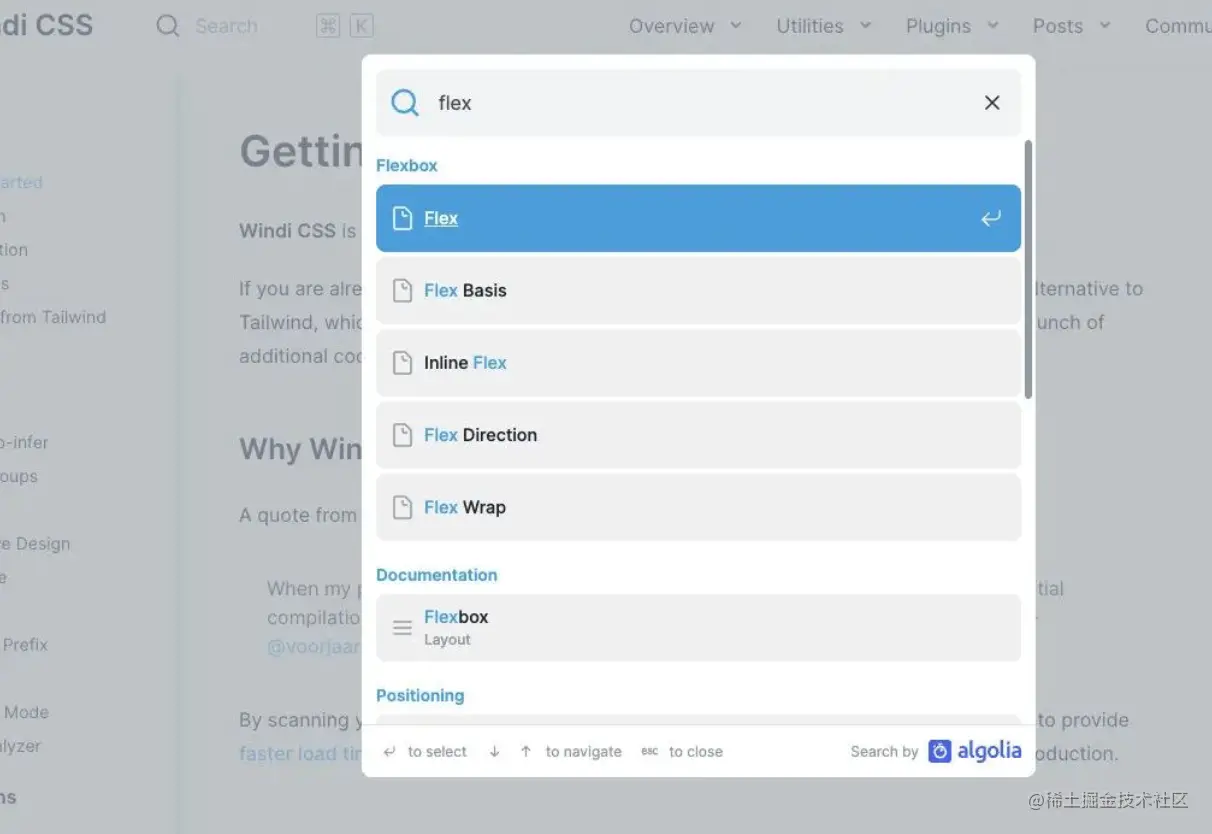Click the document icon beside Flex Wrap

[x=402, y=507]
